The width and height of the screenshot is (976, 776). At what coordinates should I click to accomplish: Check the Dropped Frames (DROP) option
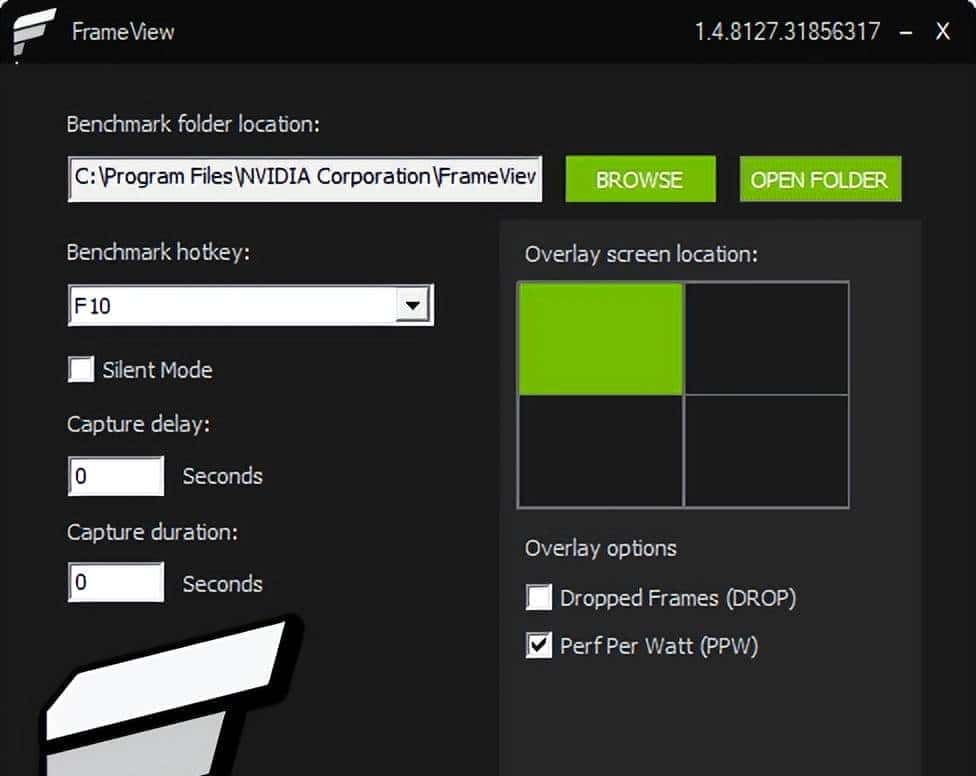pos(539,597)
